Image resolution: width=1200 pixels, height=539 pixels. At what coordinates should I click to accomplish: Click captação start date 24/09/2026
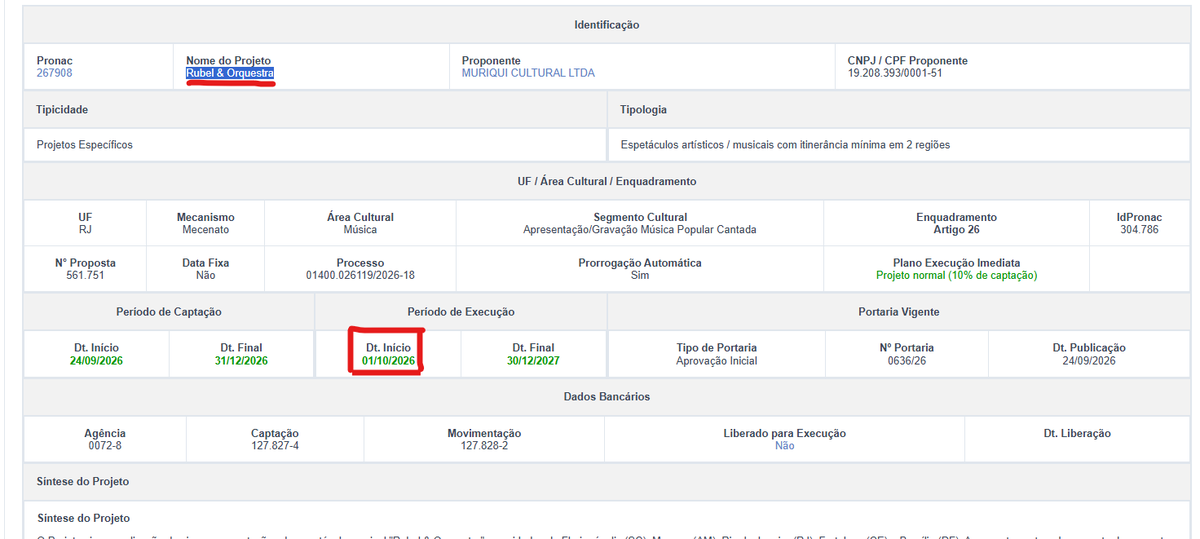96,361
